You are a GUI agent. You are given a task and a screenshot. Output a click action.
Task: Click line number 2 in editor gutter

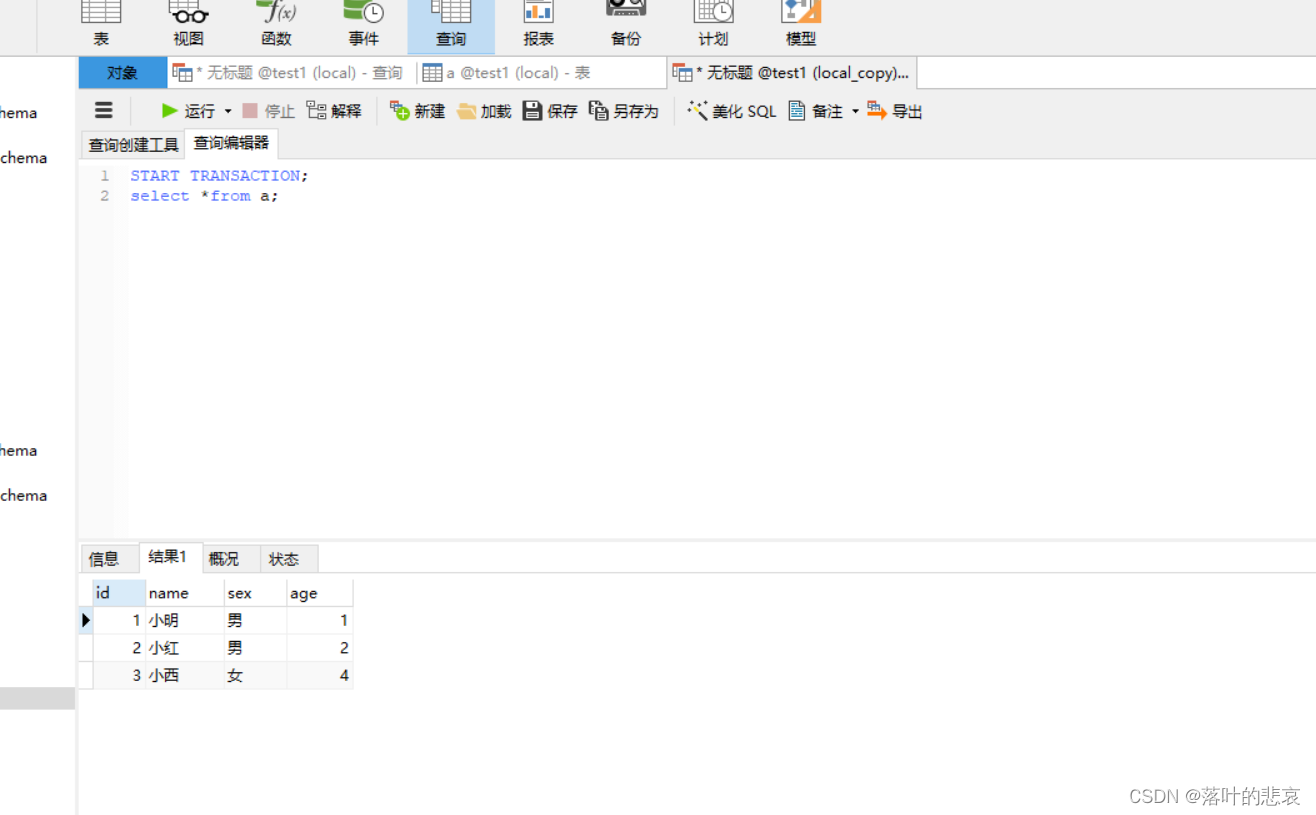(x=105, y=196)
